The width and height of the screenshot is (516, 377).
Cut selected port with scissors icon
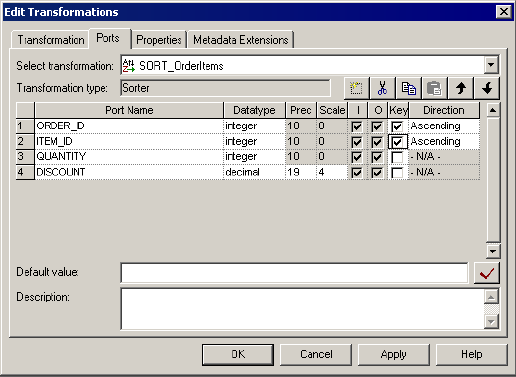click(382, 88)
